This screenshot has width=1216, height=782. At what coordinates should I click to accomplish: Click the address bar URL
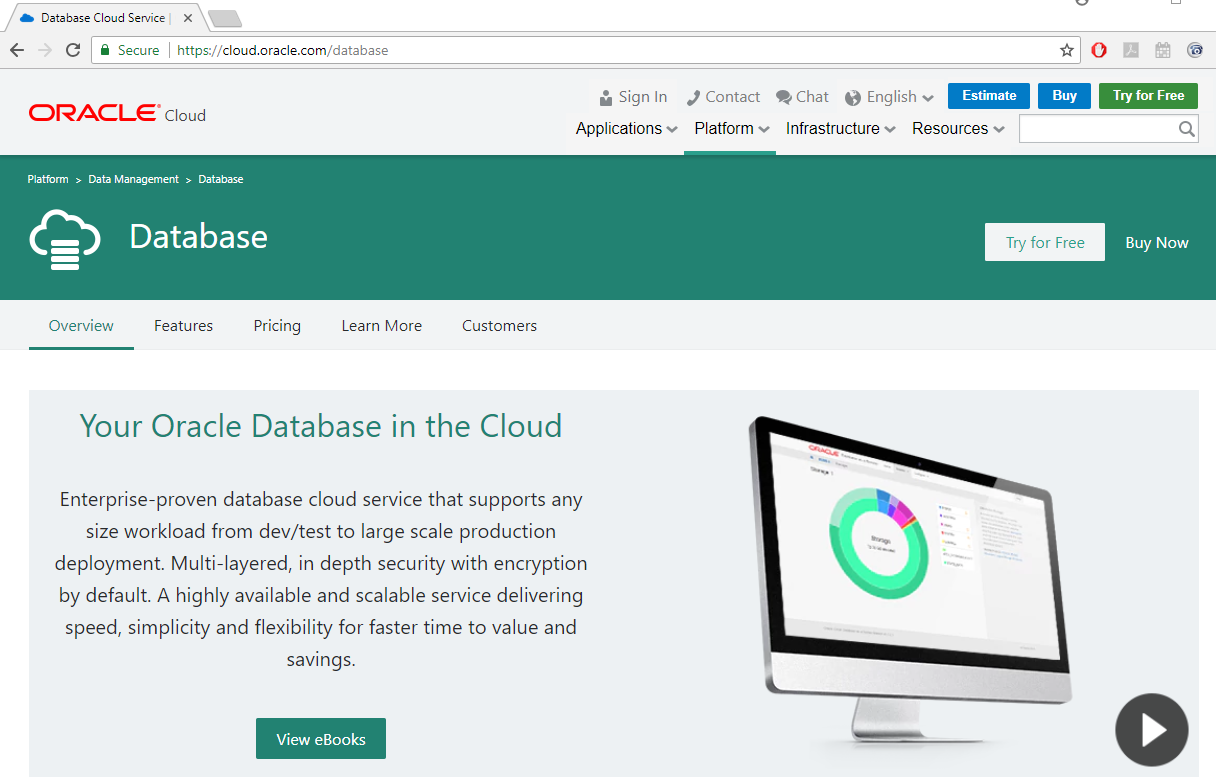pos(282,50)
